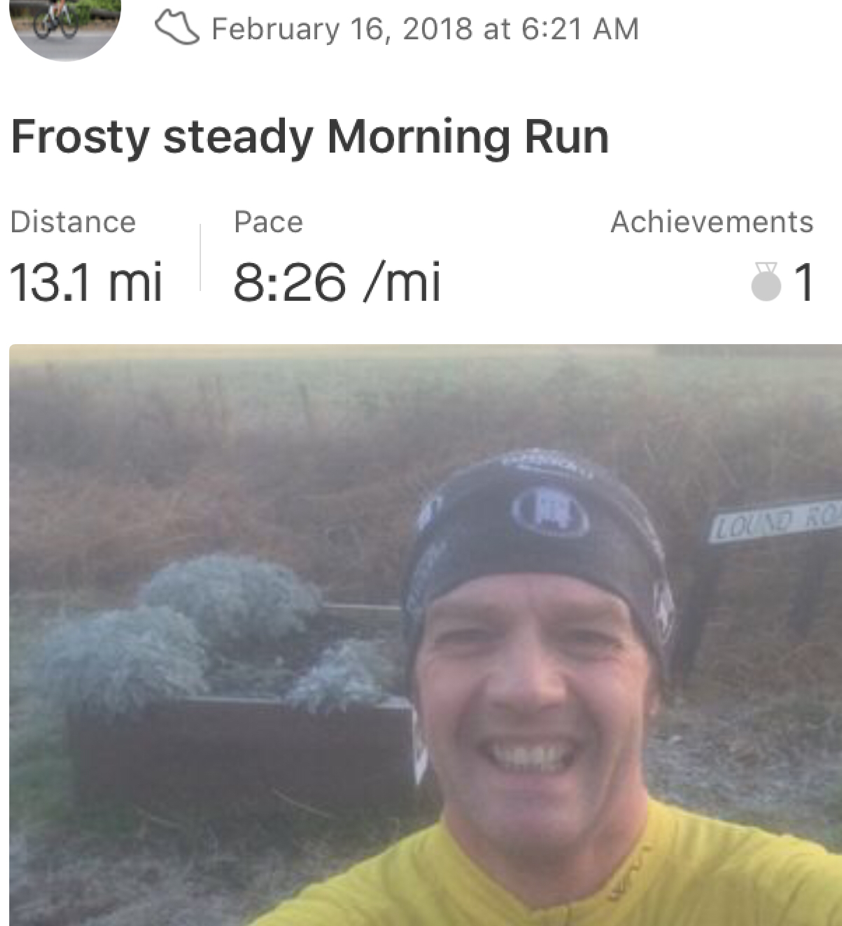Click the Distance label

(73, 222)
